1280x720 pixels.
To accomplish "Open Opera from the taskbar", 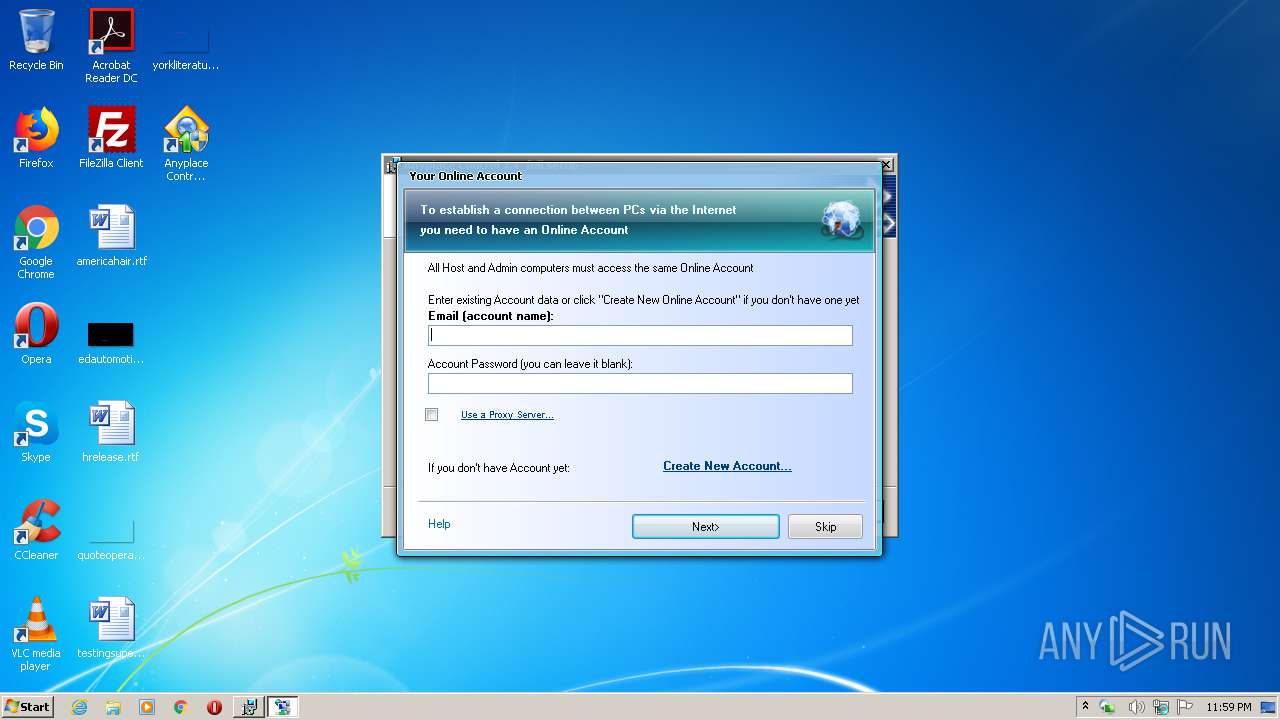I will (214, 707).
